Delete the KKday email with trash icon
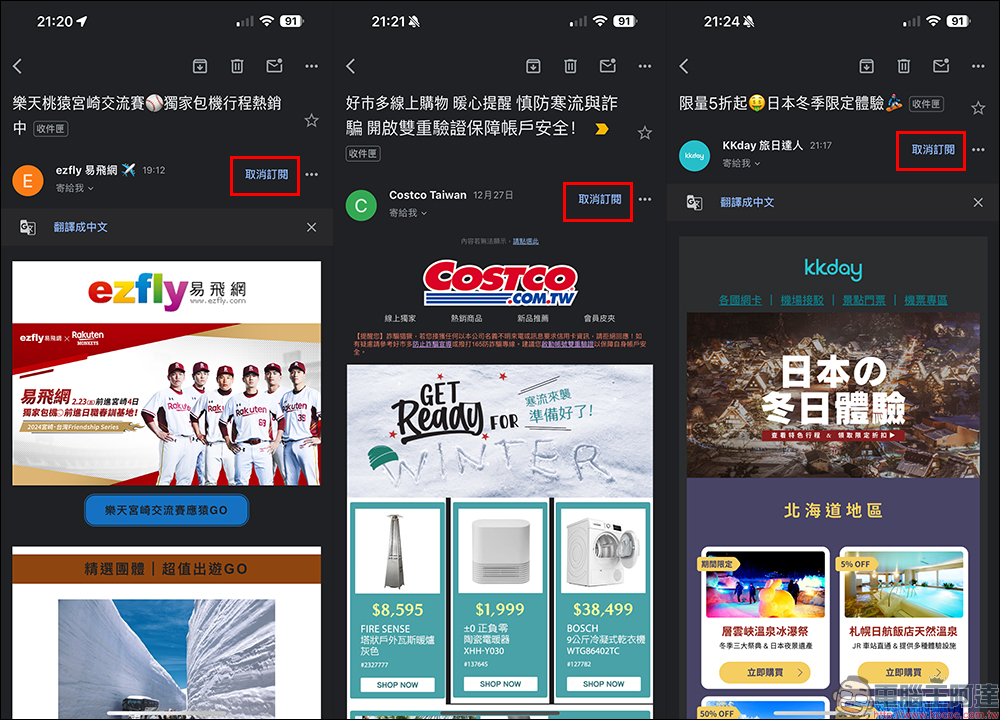Screen dimensions: 1000x720 [904, 66]
